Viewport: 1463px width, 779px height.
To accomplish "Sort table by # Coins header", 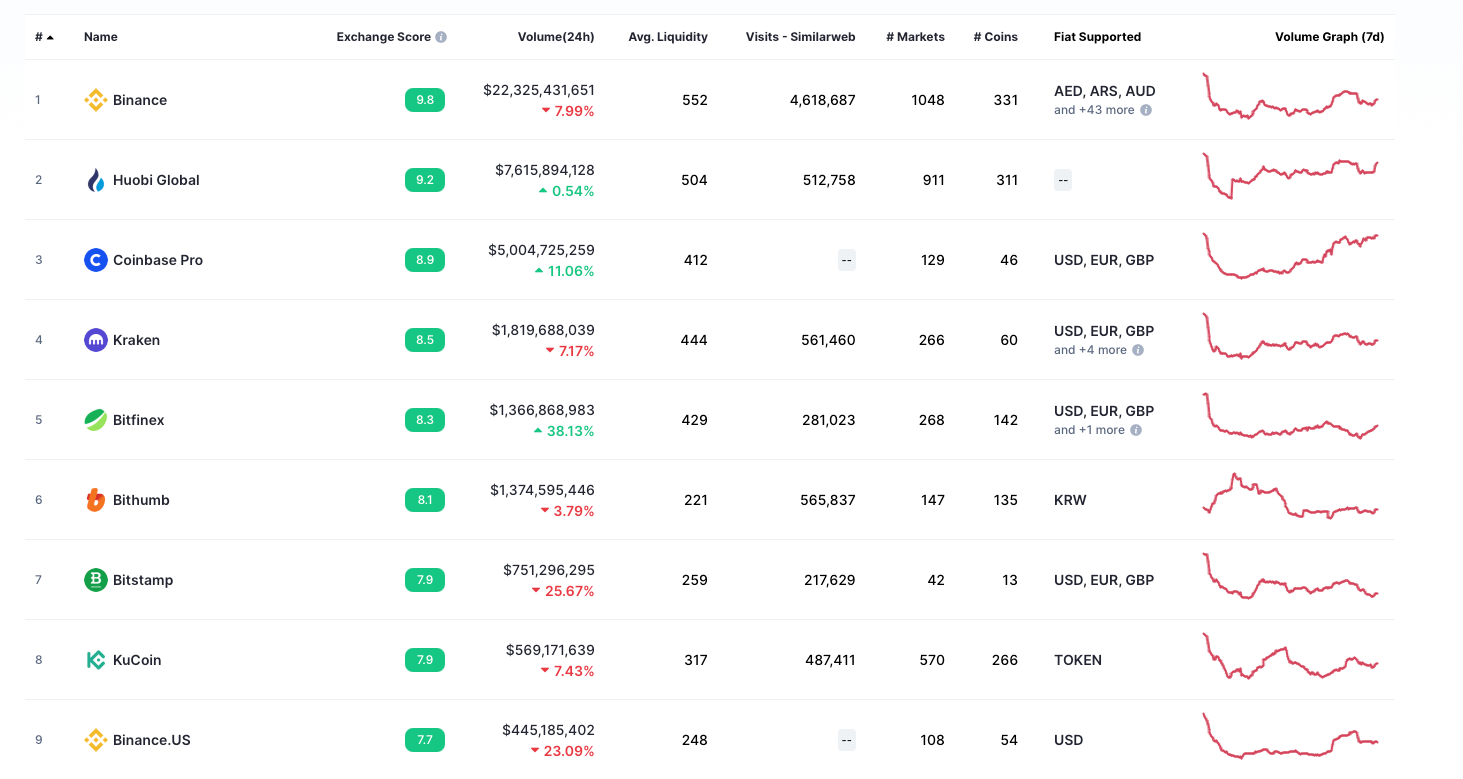I will (996, 37).
